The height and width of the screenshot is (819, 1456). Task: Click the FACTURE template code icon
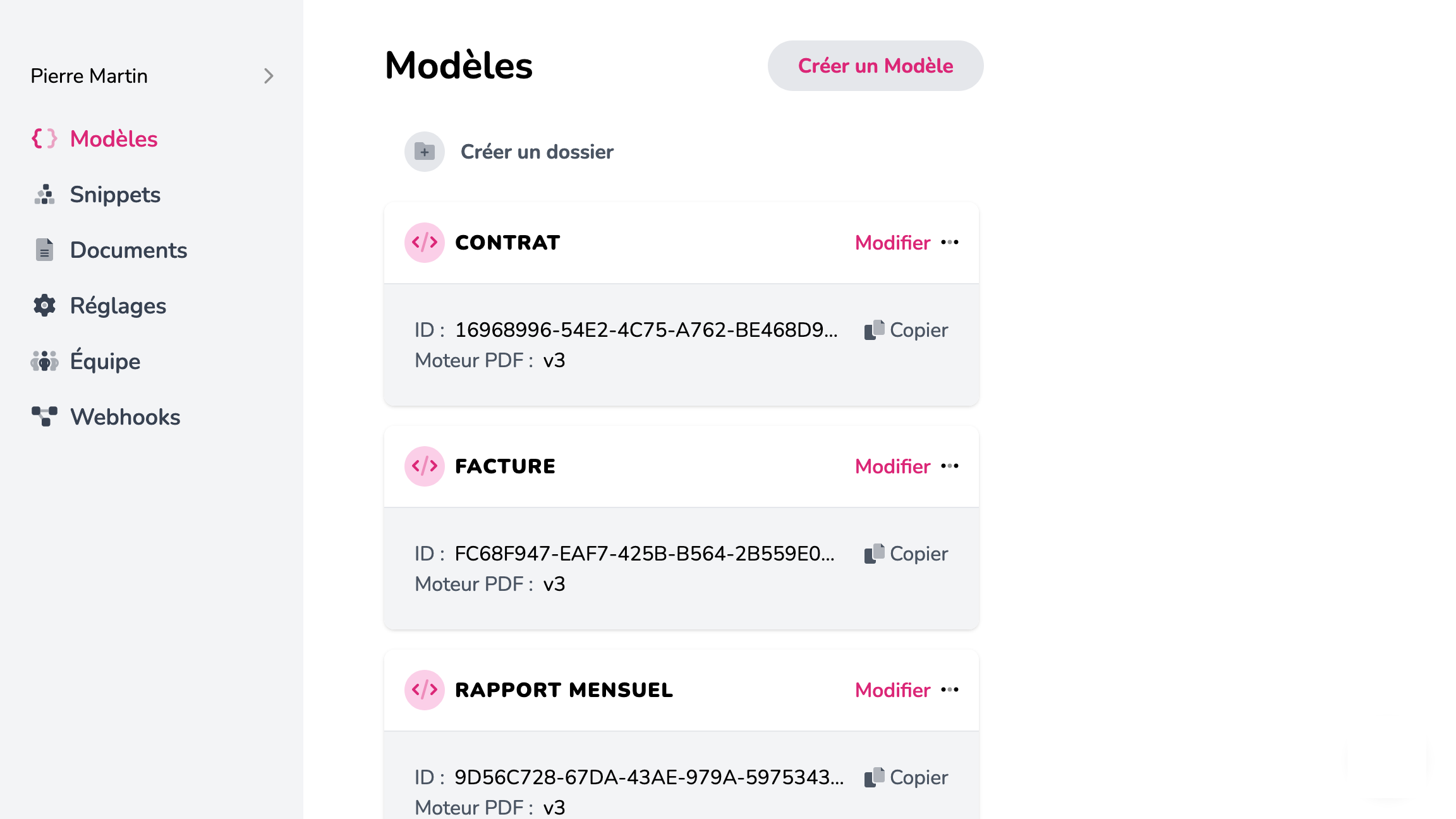[425, 466]
